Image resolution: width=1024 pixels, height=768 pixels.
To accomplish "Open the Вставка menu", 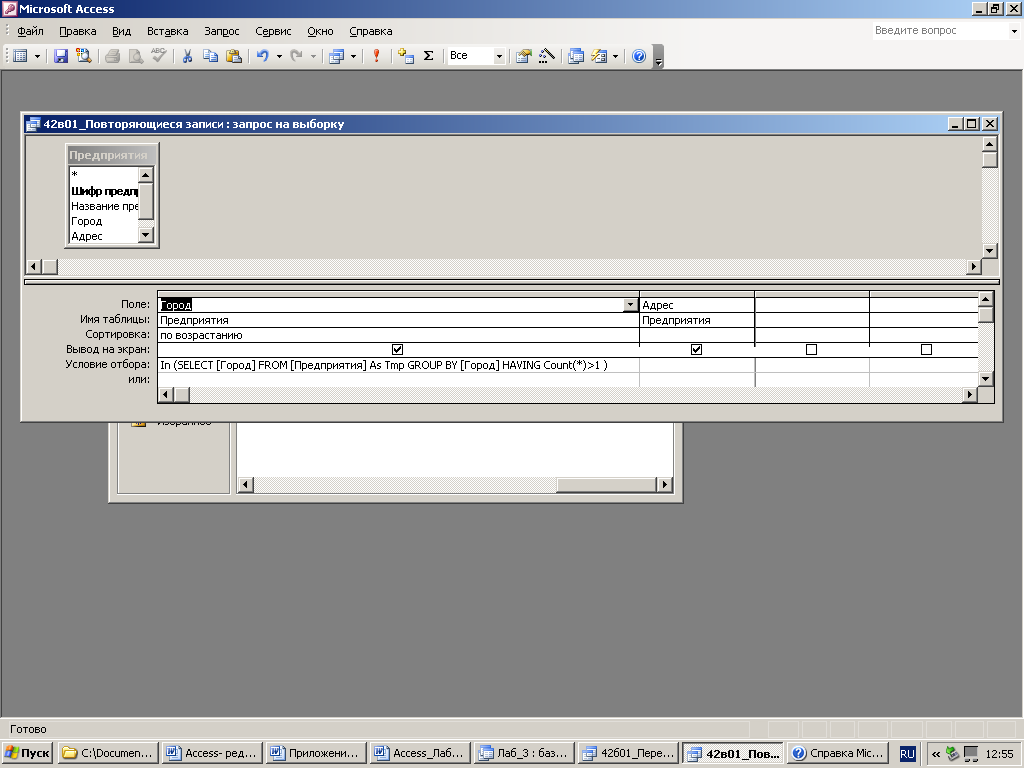I will tap(167, 31).
